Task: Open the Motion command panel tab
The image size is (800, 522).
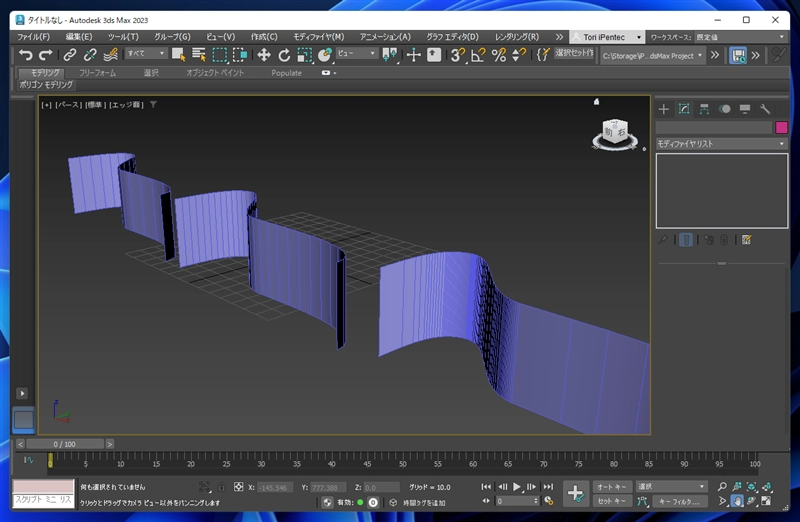Action: (724, 109)
